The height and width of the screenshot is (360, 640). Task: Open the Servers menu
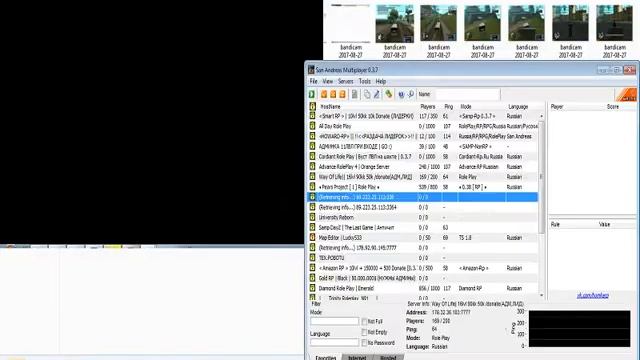pyautogui.click(x=346, y=81)
